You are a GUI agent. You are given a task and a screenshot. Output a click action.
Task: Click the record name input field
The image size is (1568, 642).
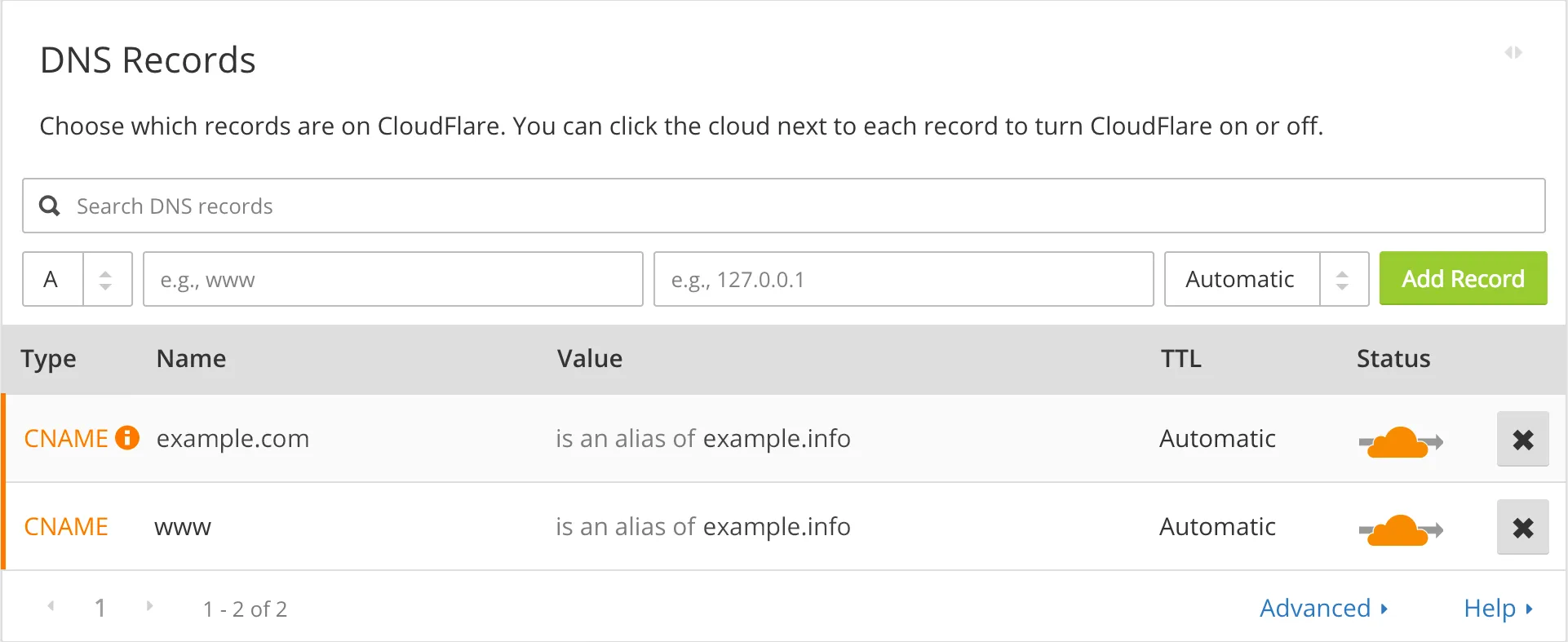point(392,279)
